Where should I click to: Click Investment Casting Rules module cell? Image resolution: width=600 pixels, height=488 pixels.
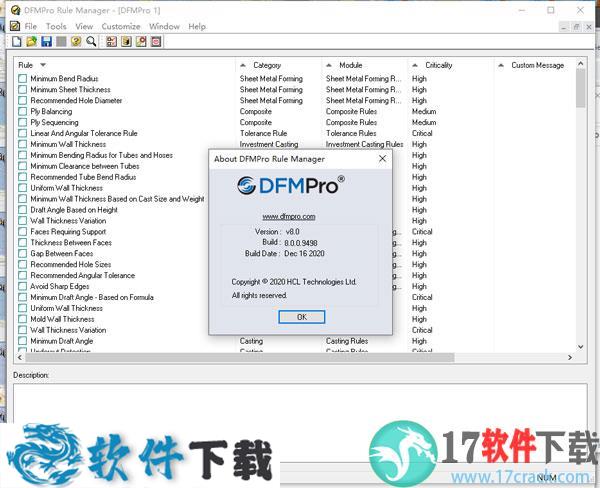click(364, 144)
